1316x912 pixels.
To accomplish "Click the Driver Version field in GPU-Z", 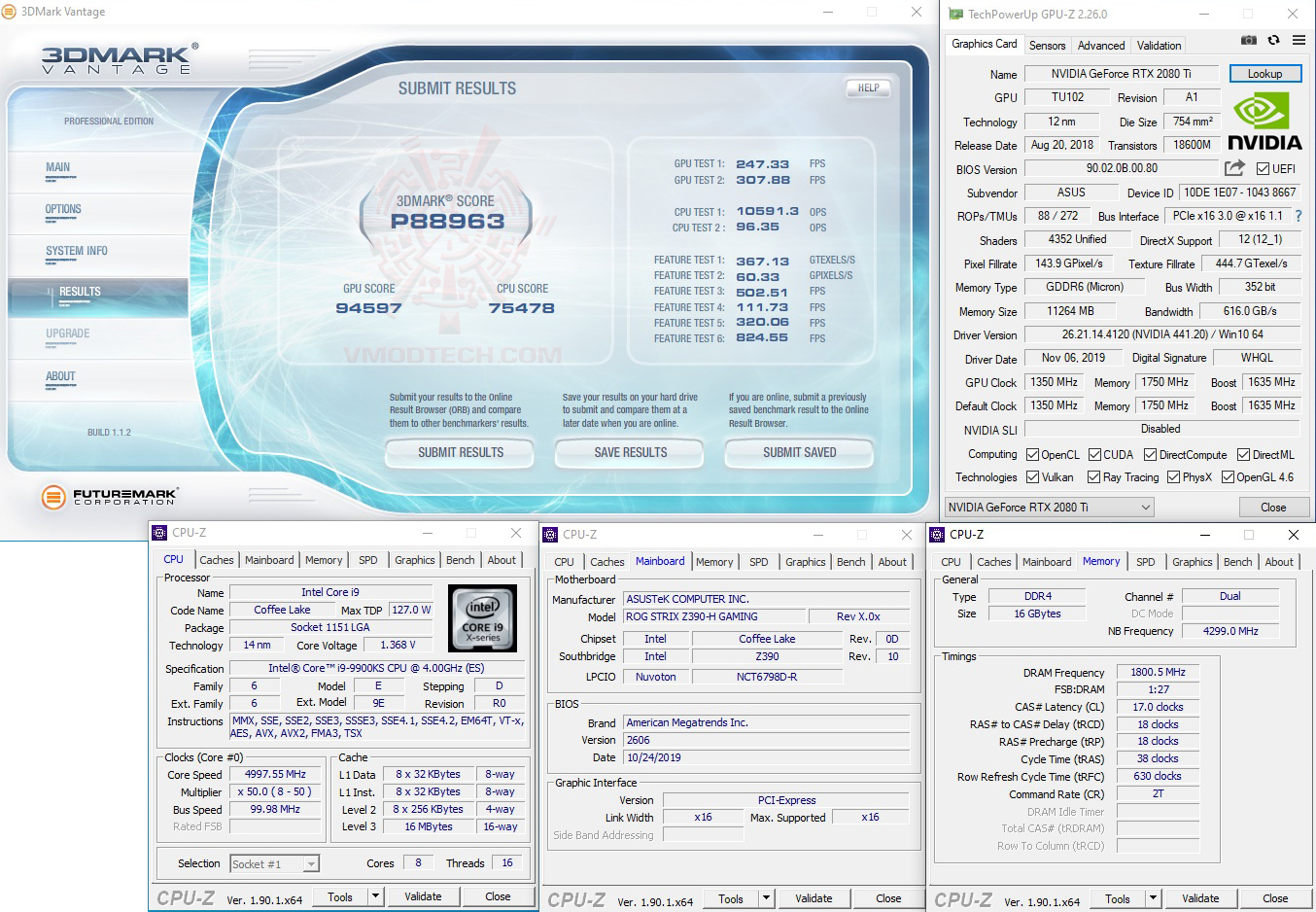I will pos(1161,334).
